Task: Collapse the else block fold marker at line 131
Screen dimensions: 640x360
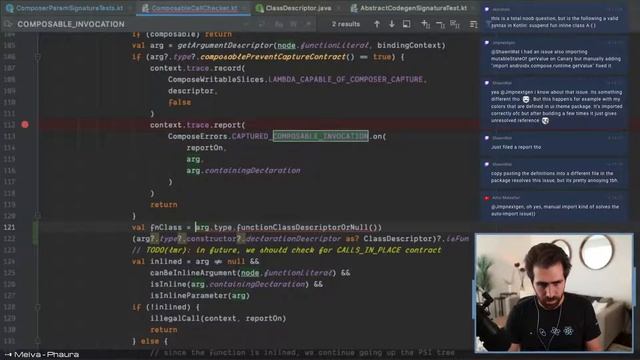Action: click(37, 340)
